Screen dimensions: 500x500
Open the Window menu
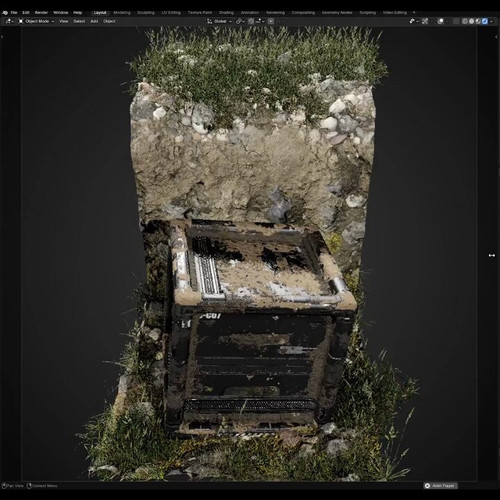(x=61, y=13)
